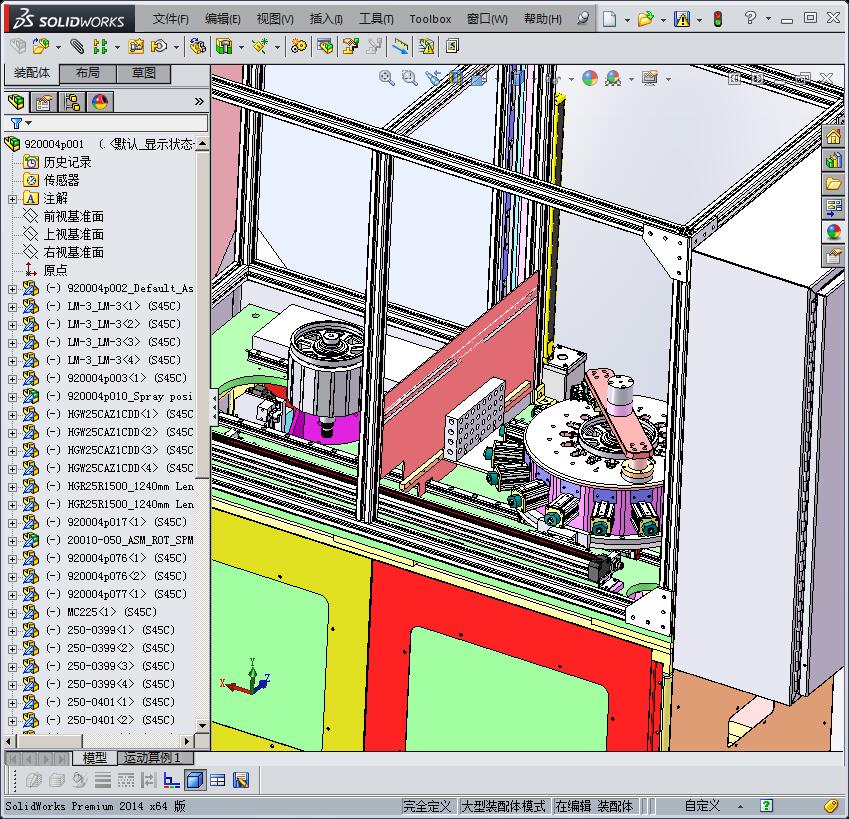Click the panel collapse handle beside tree
This screenshot has width=849, height=819.
(x=214, y=407)
